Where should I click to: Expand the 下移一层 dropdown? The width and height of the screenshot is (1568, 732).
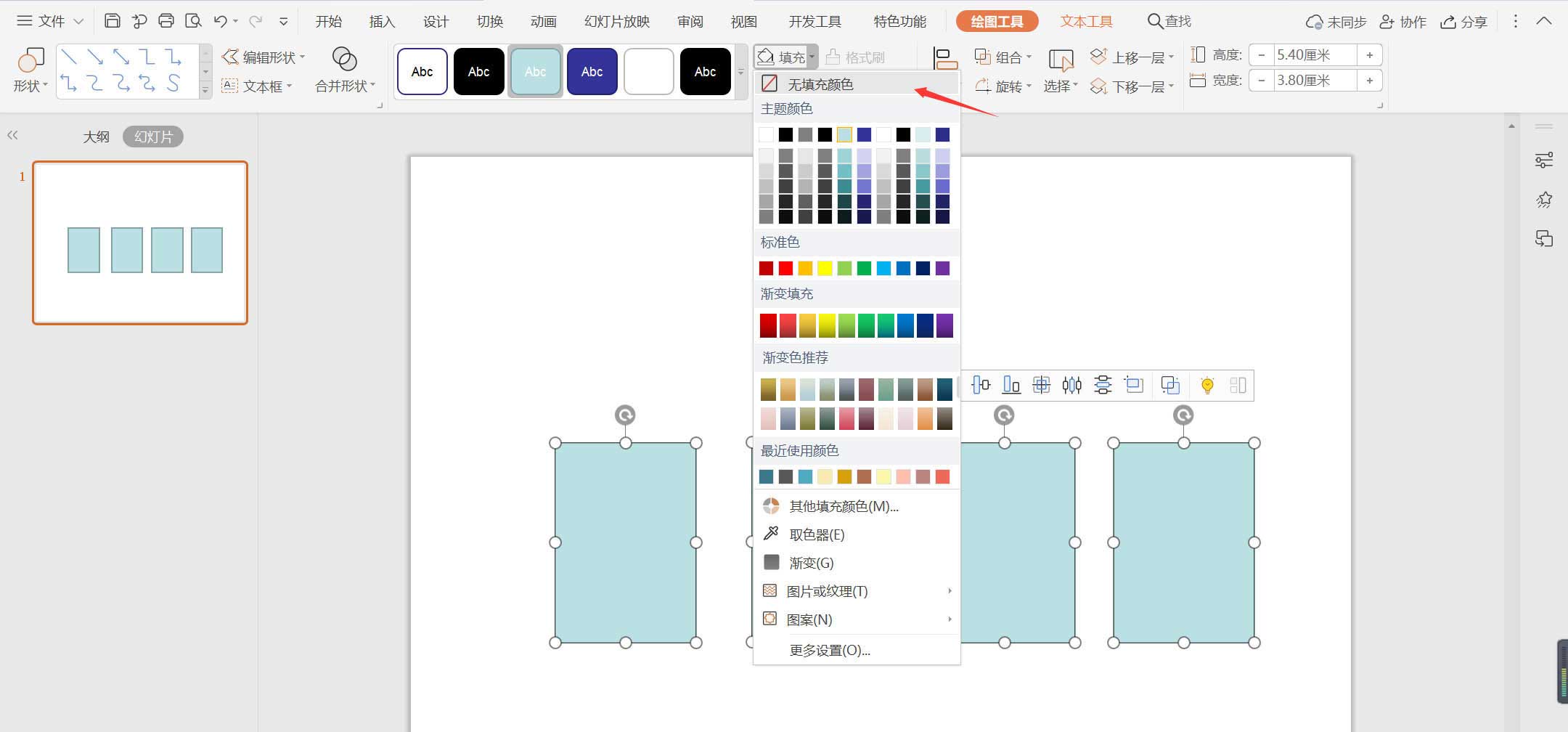1132,86
